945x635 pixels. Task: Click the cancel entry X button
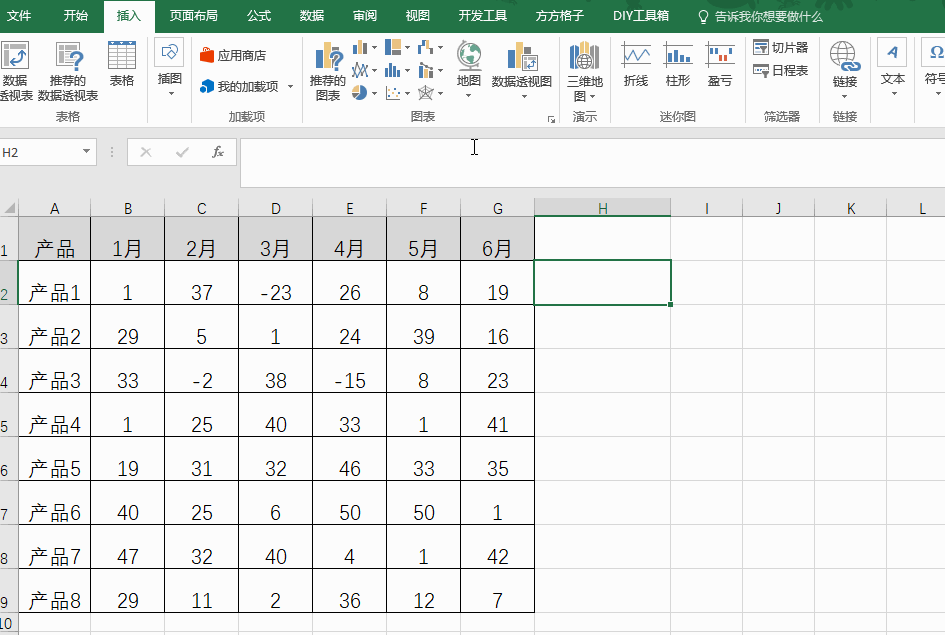coord(146,152)
